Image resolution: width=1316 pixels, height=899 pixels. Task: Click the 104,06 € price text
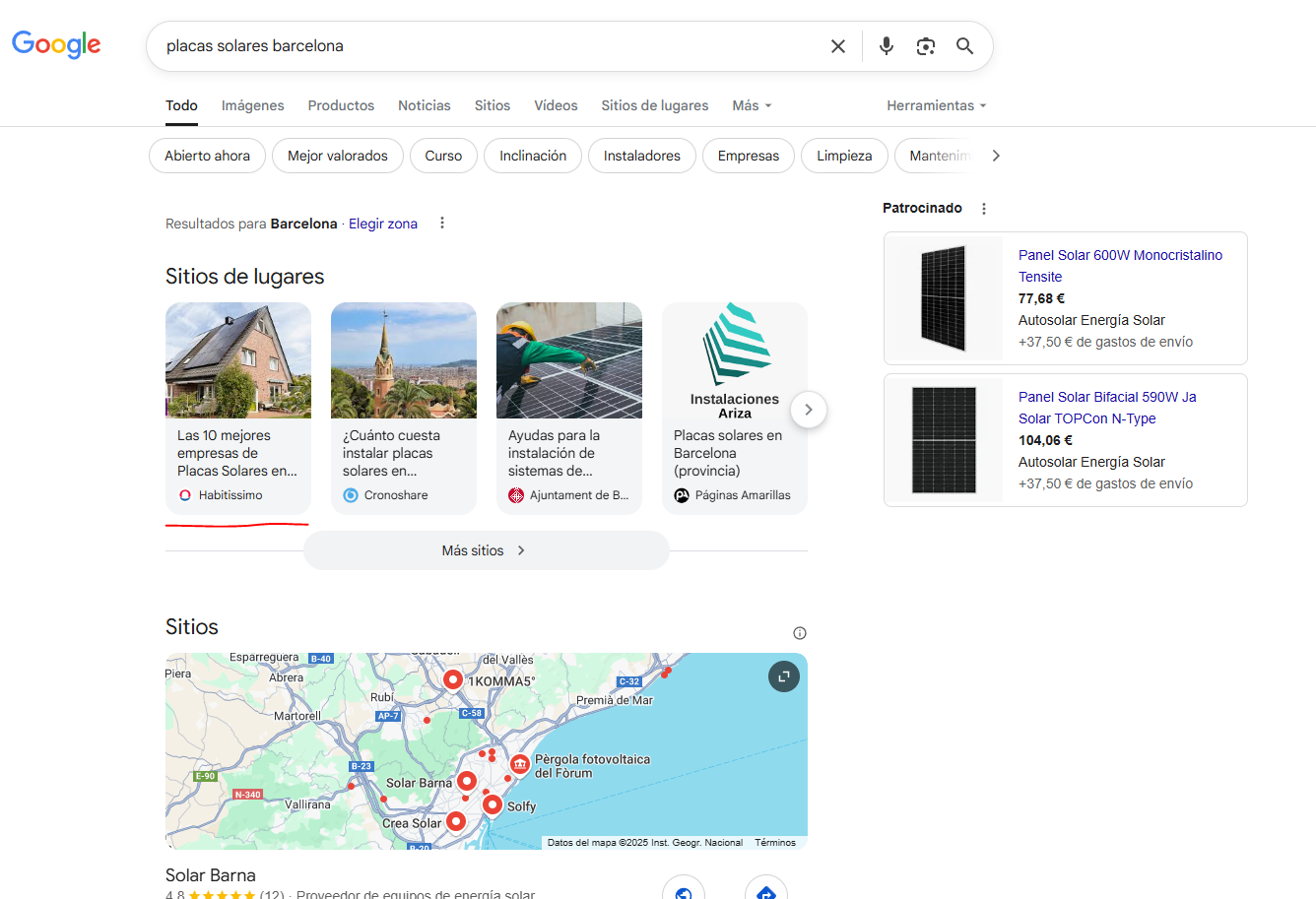tap(1045, 440)
